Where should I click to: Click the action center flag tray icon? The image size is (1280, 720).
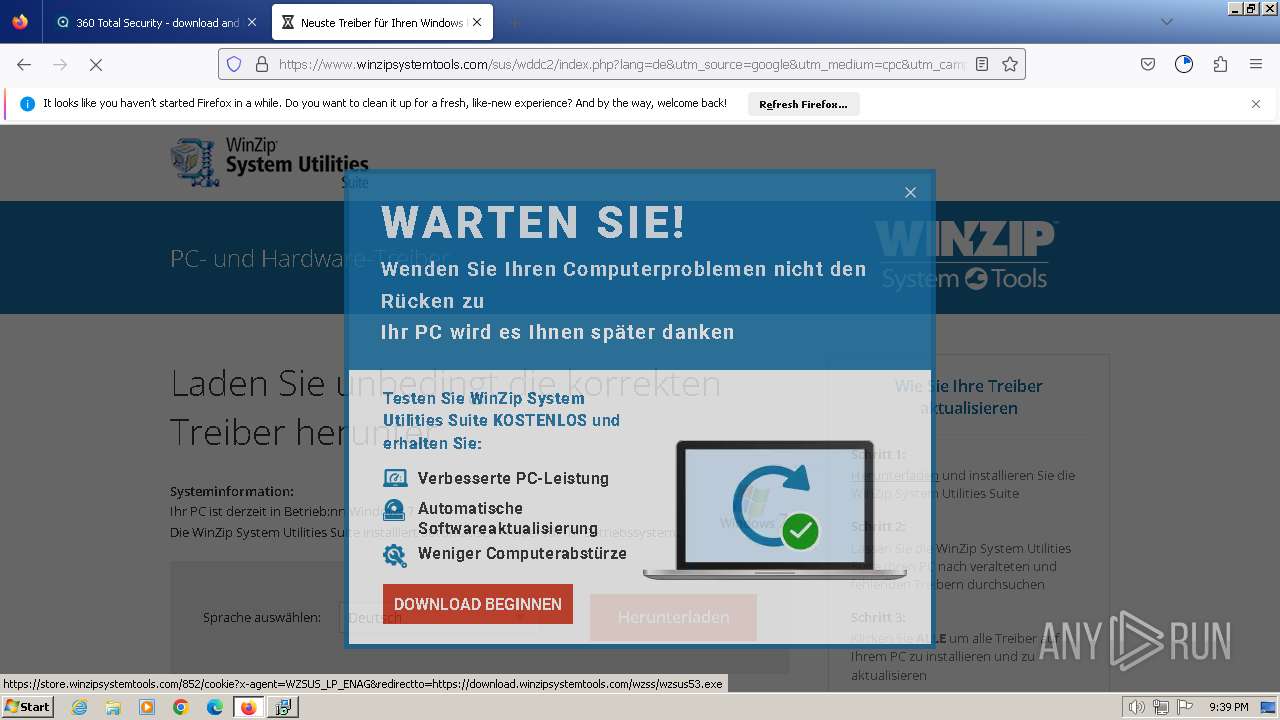(1185, 707)
